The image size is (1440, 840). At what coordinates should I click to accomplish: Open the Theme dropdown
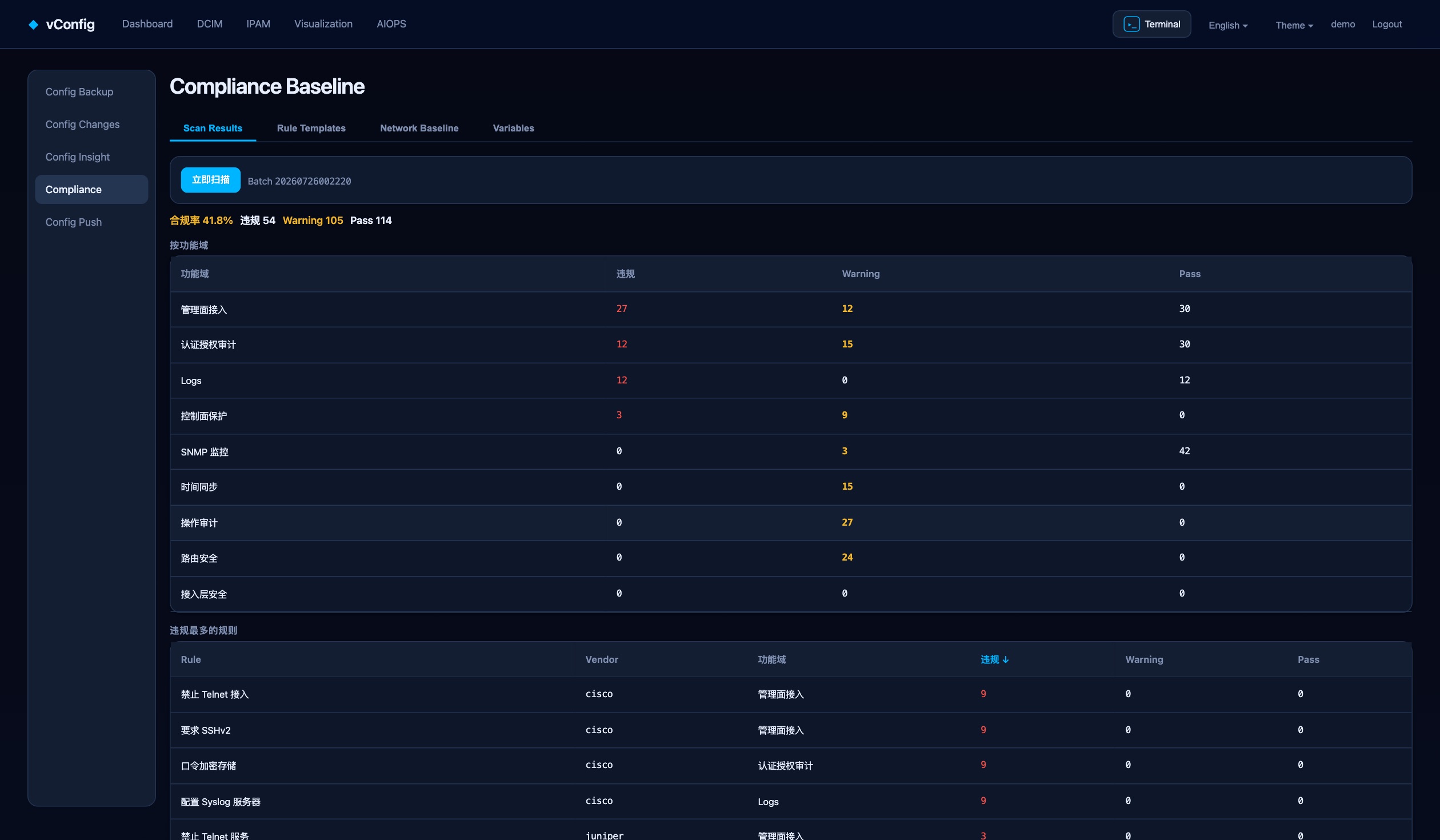1294,25
